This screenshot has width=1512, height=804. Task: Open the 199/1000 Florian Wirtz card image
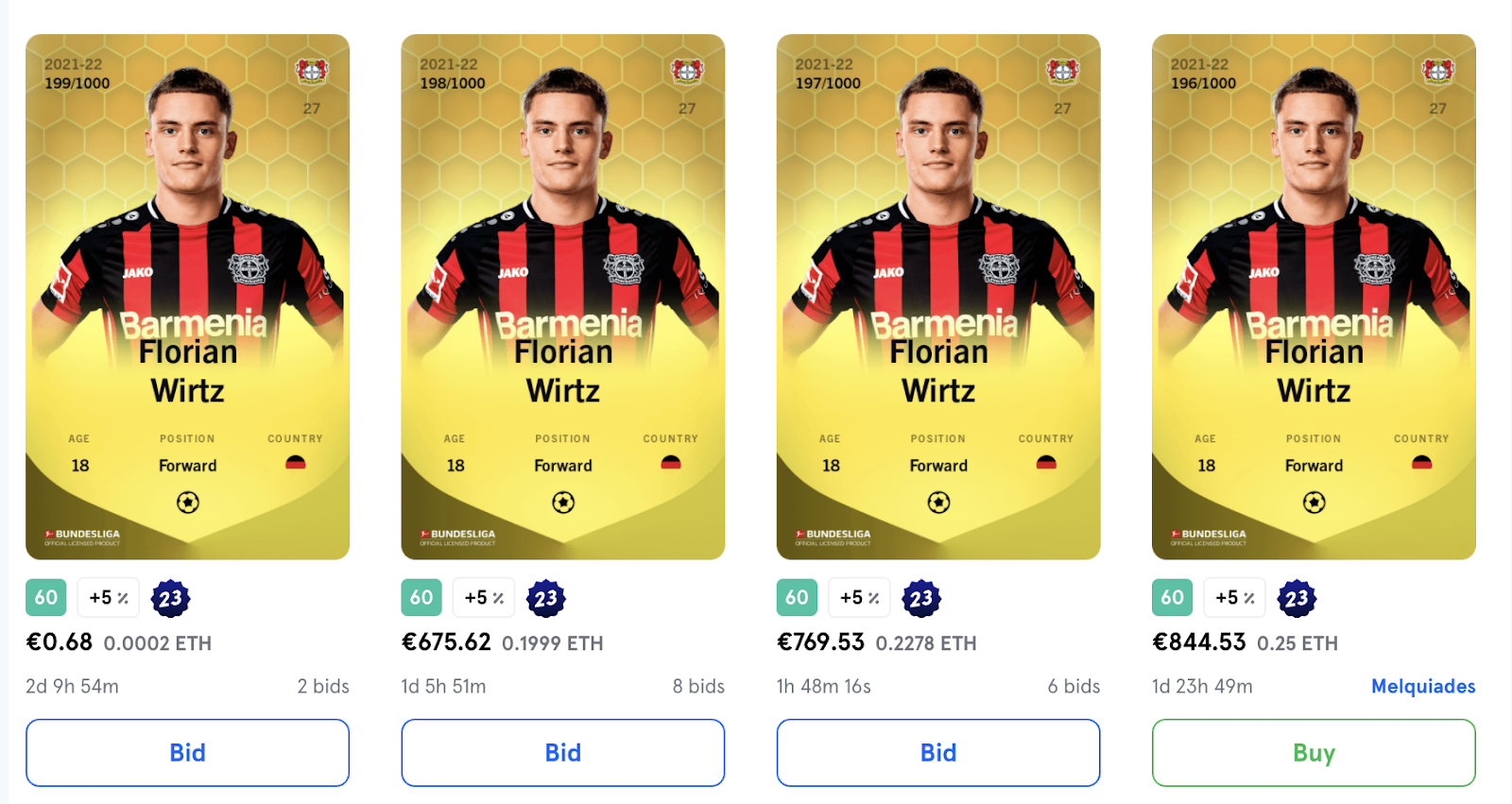(187, 297)
